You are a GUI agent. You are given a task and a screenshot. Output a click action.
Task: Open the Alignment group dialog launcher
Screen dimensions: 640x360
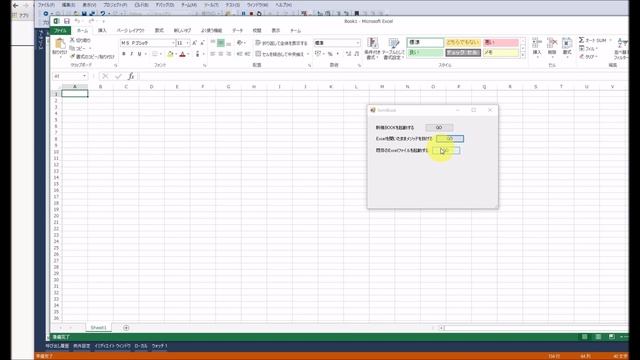[309, 65]
